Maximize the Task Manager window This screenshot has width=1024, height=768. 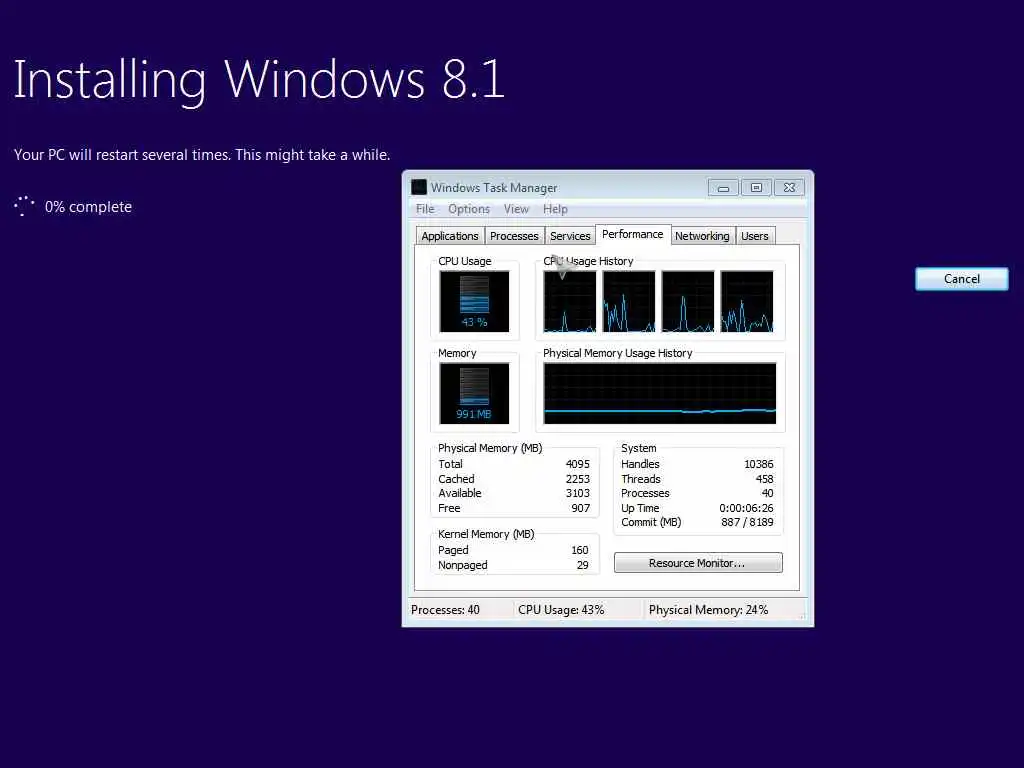click(756, 188)
